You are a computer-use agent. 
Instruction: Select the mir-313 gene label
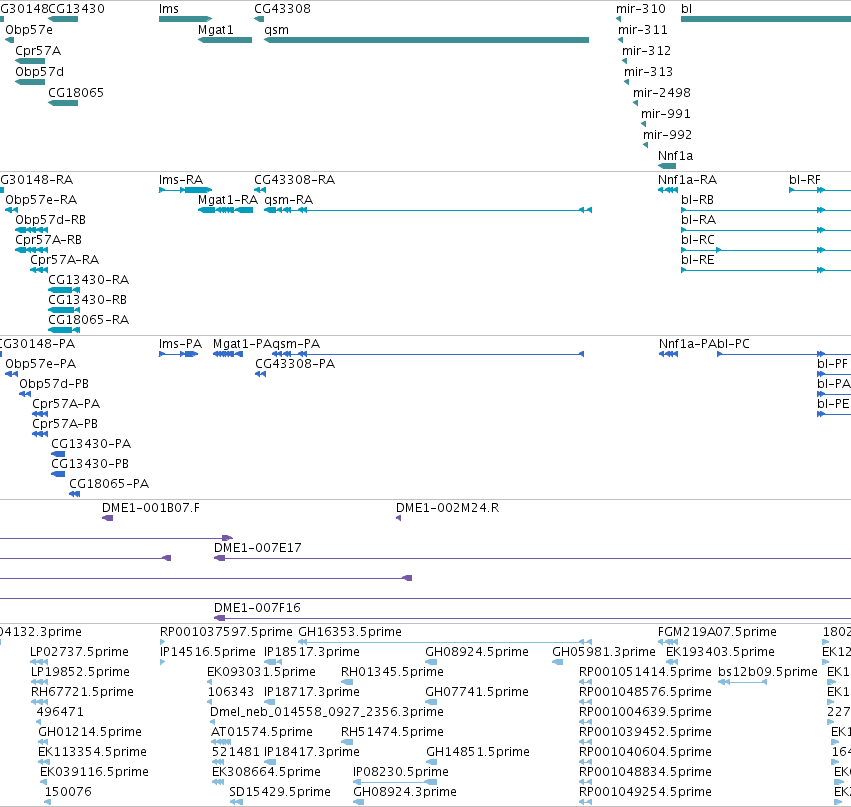pyautogui.click(x=648, y=72)
